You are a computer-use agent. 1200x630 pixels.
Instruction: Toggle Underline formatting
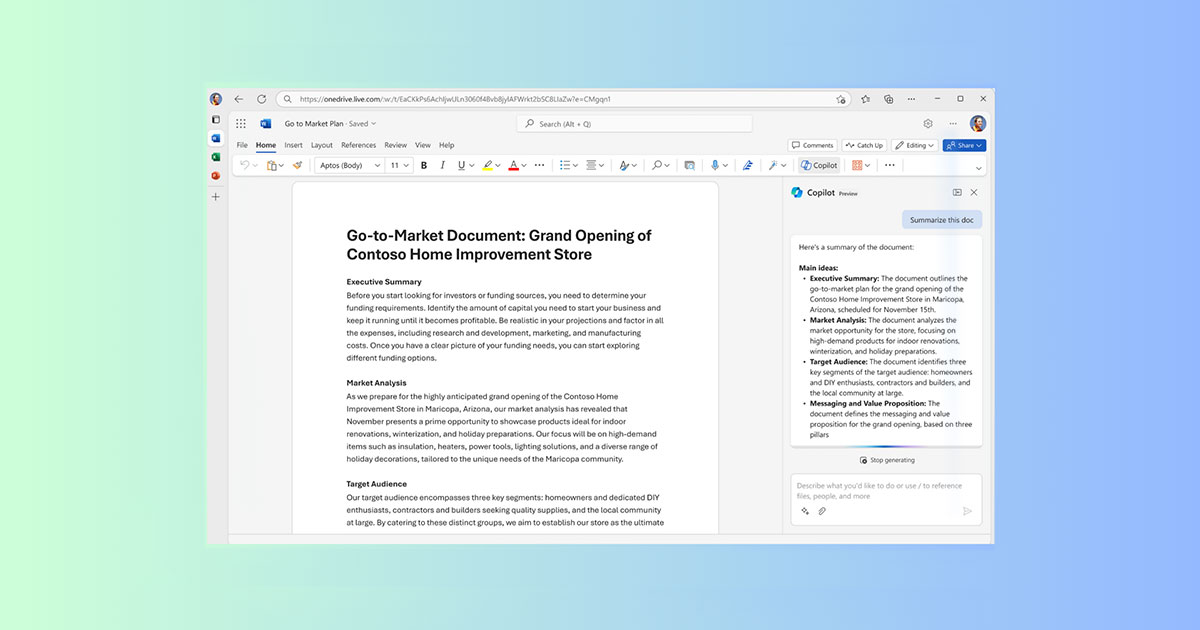[461, 165]
